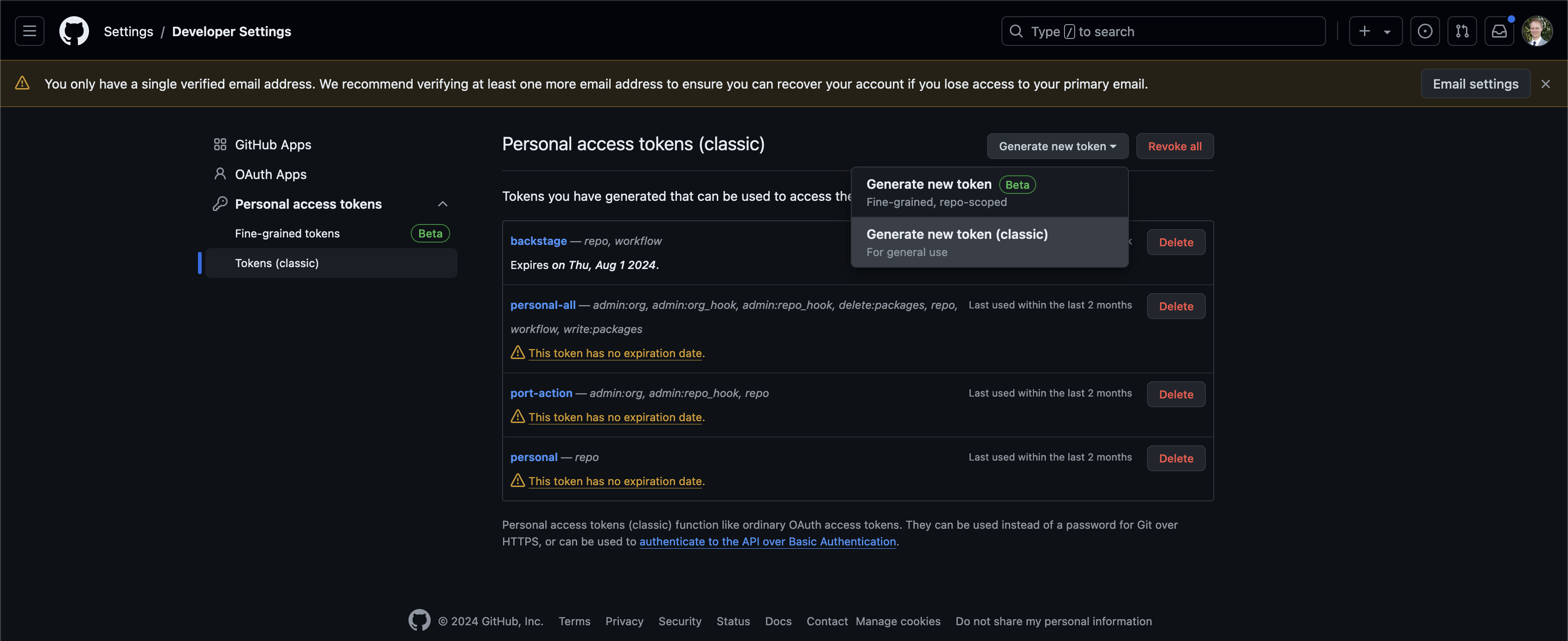
Task: Open the pull requests icon
Action: [x=1461, y=31]
